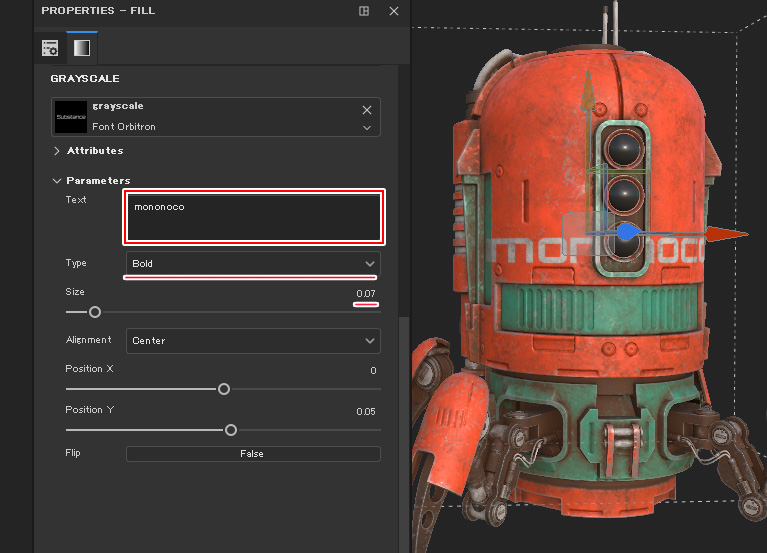Viewport: 767px width, 553px height.
Task: Open the fill settings tab icon
Action: (x=49, y=47)
